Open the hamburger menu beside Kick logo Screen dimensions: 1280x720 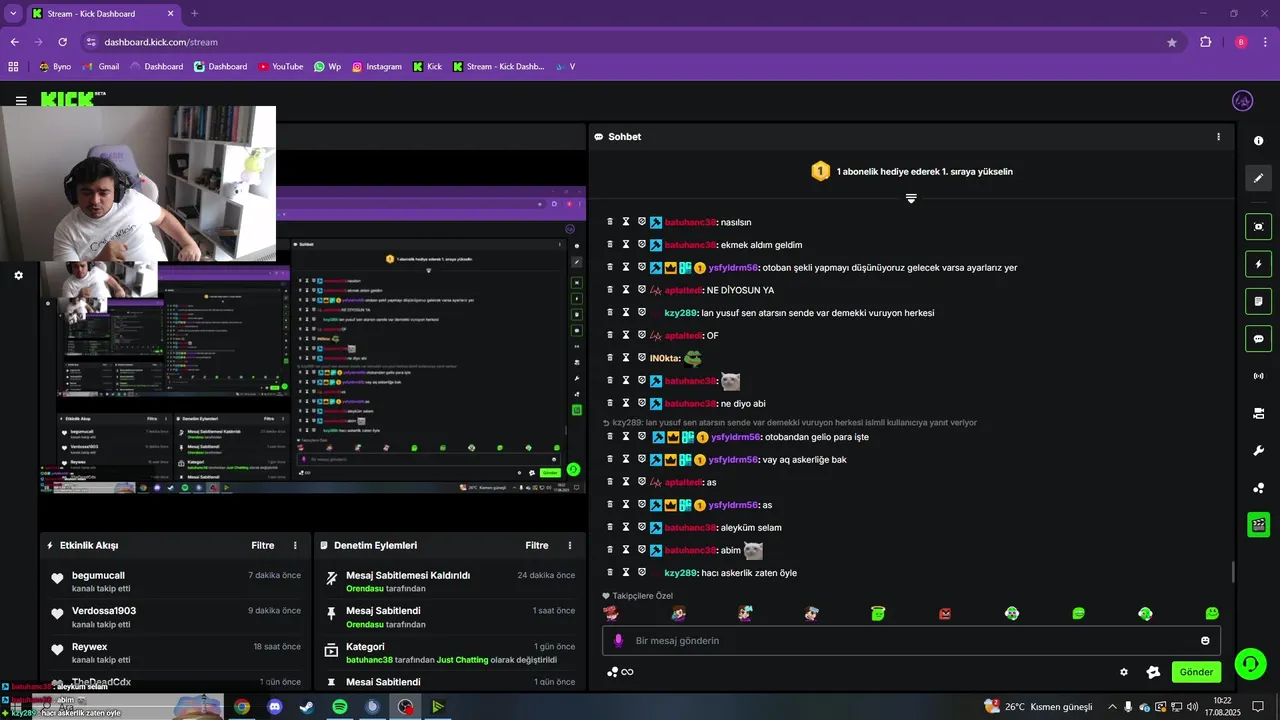click(x=21, y=101)
